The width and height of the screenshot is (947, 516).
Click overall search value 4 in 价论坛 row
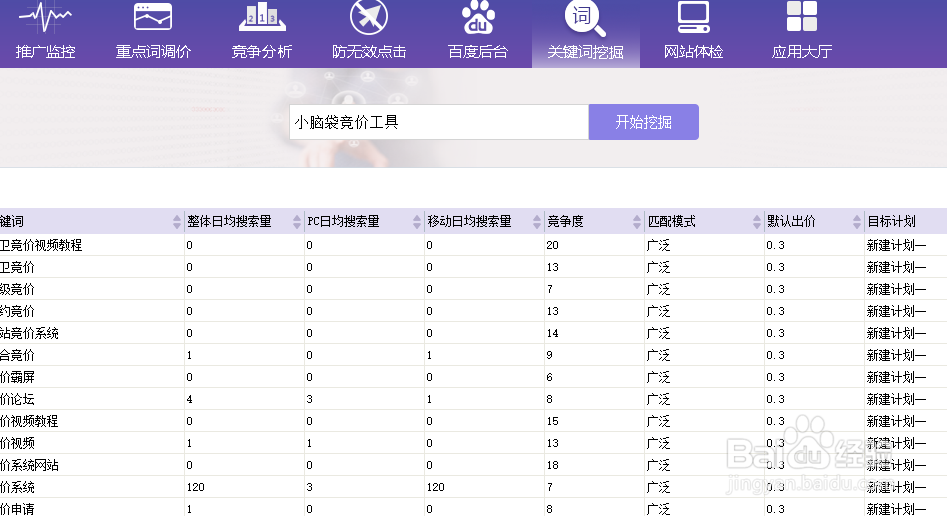click(x=189, y=399)
